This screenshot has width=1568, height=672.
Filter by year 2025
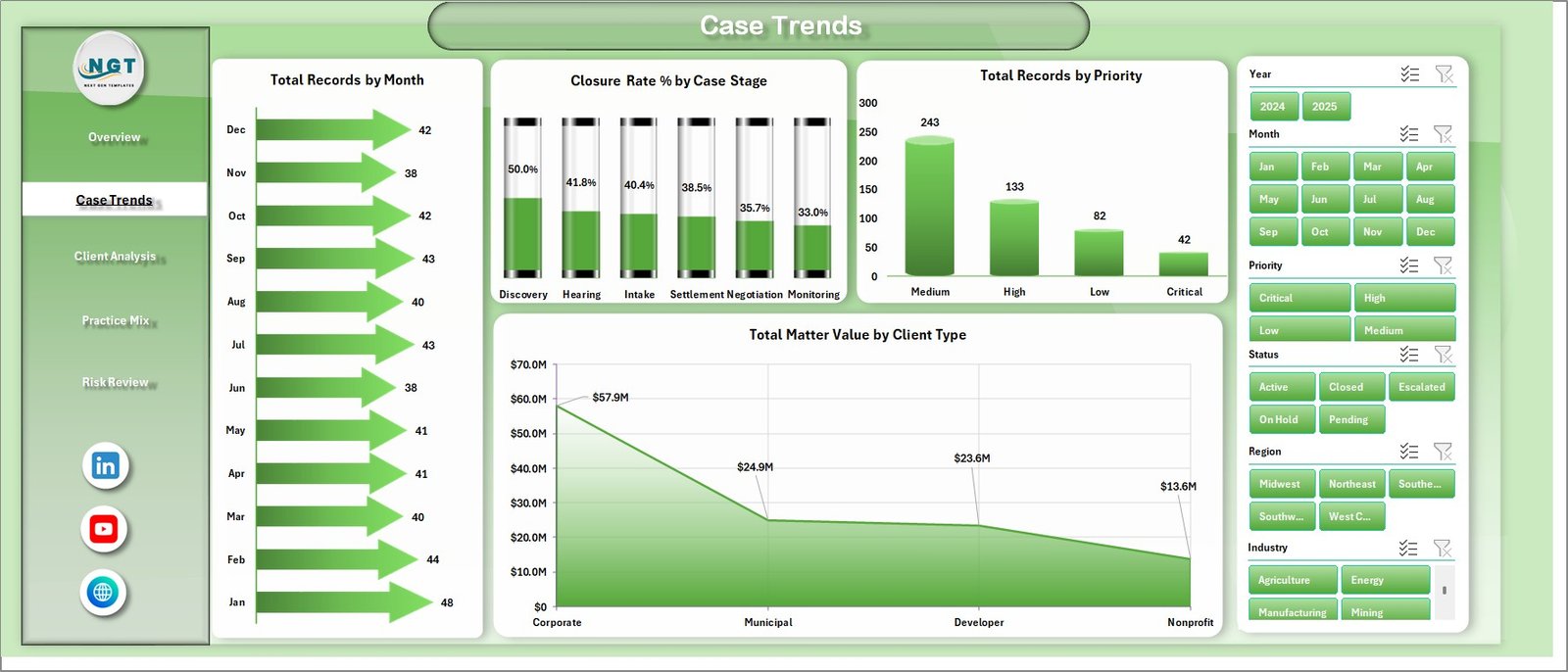tap(1326, 107)
